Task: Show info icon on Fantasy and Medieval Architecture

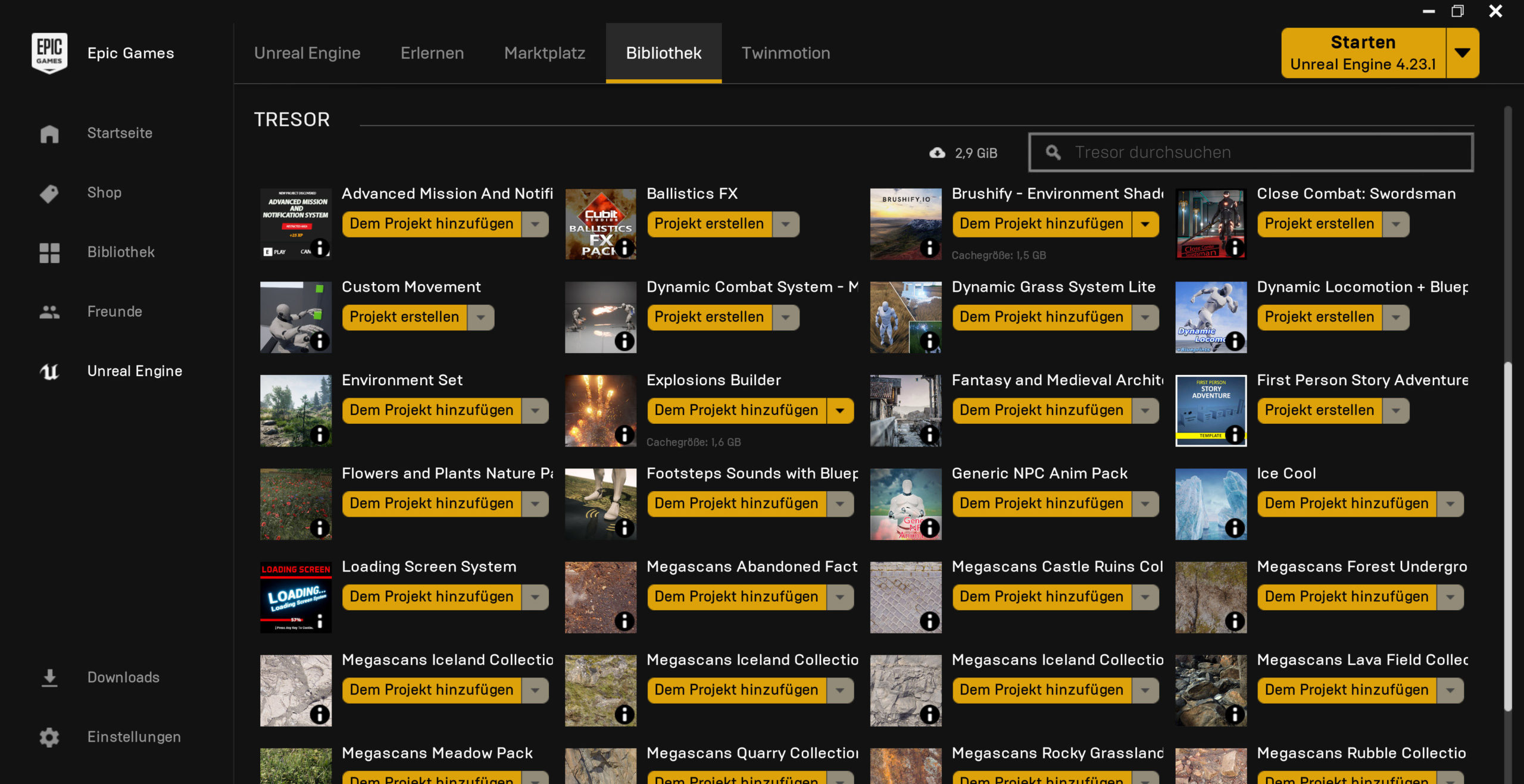Action: 929,435
